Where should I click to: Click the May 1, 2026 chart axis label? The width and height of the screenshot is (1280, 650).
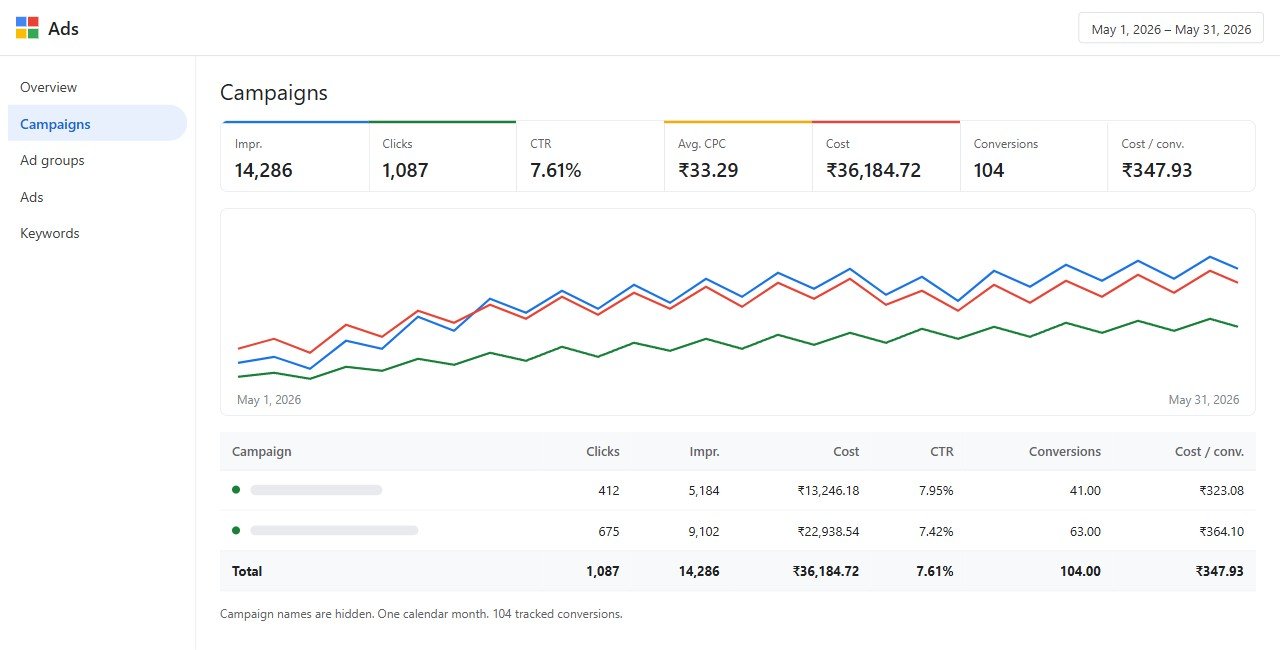coord(269,400)
